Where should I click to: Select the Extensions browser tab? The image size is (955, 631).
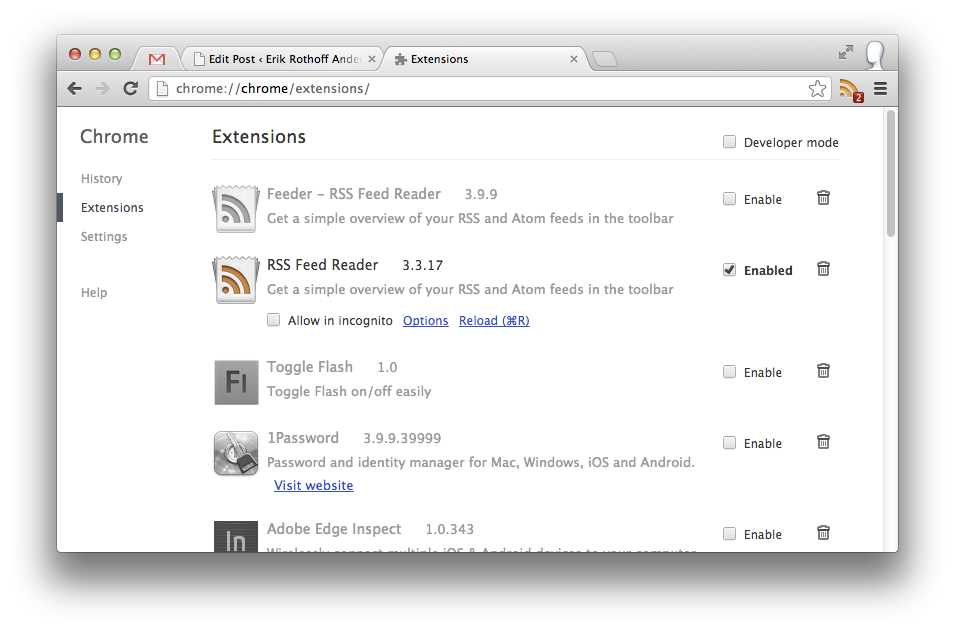pyautogui.click(x=484, y=59)
